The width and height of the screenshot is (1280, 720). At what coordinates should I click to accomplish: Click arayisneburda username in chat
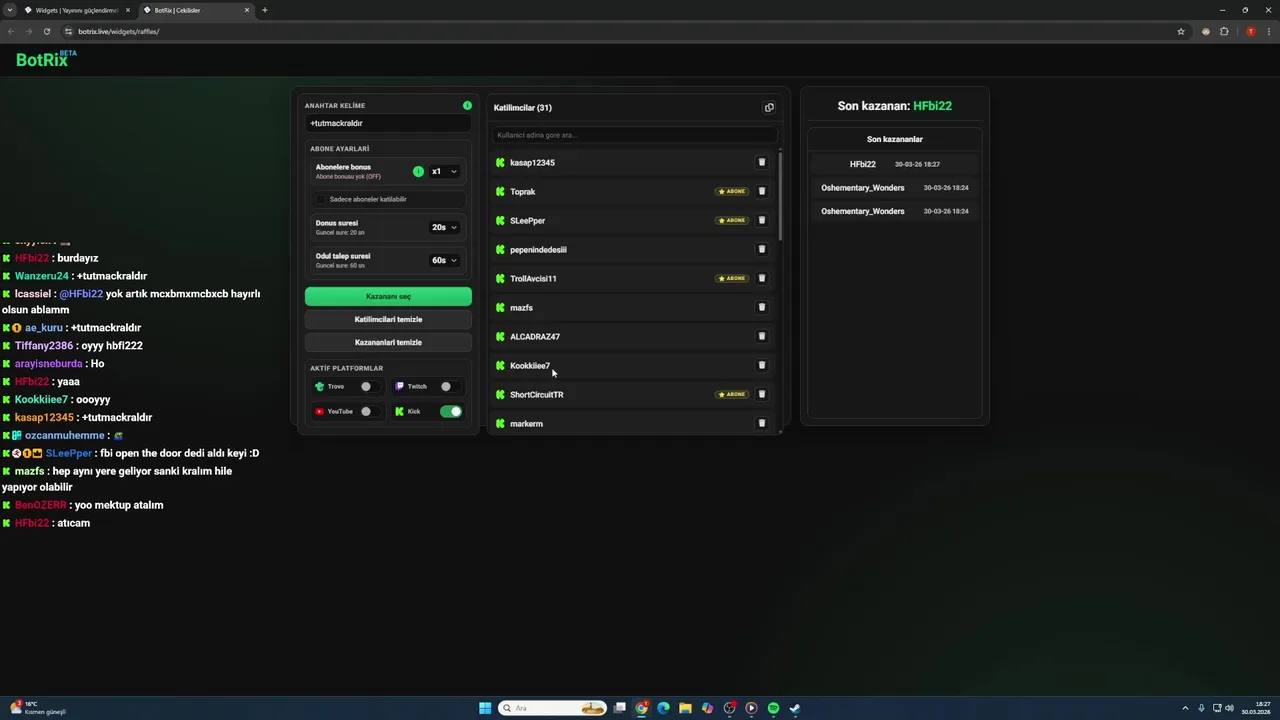[x=49, y=364]
